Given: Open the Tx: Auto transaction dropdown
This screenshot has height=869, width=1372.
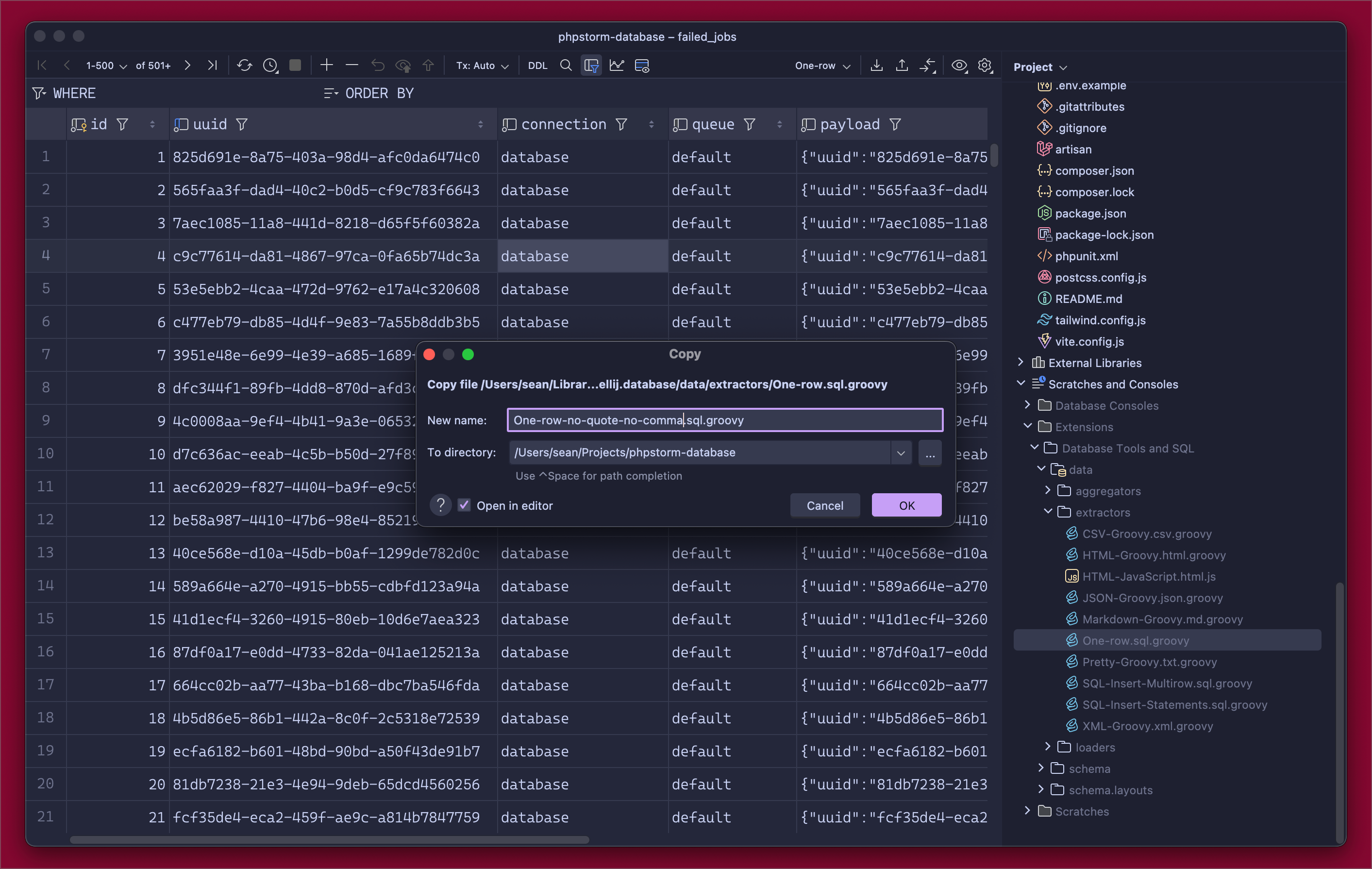Looking at the screenshot, I should coord(482,66).
